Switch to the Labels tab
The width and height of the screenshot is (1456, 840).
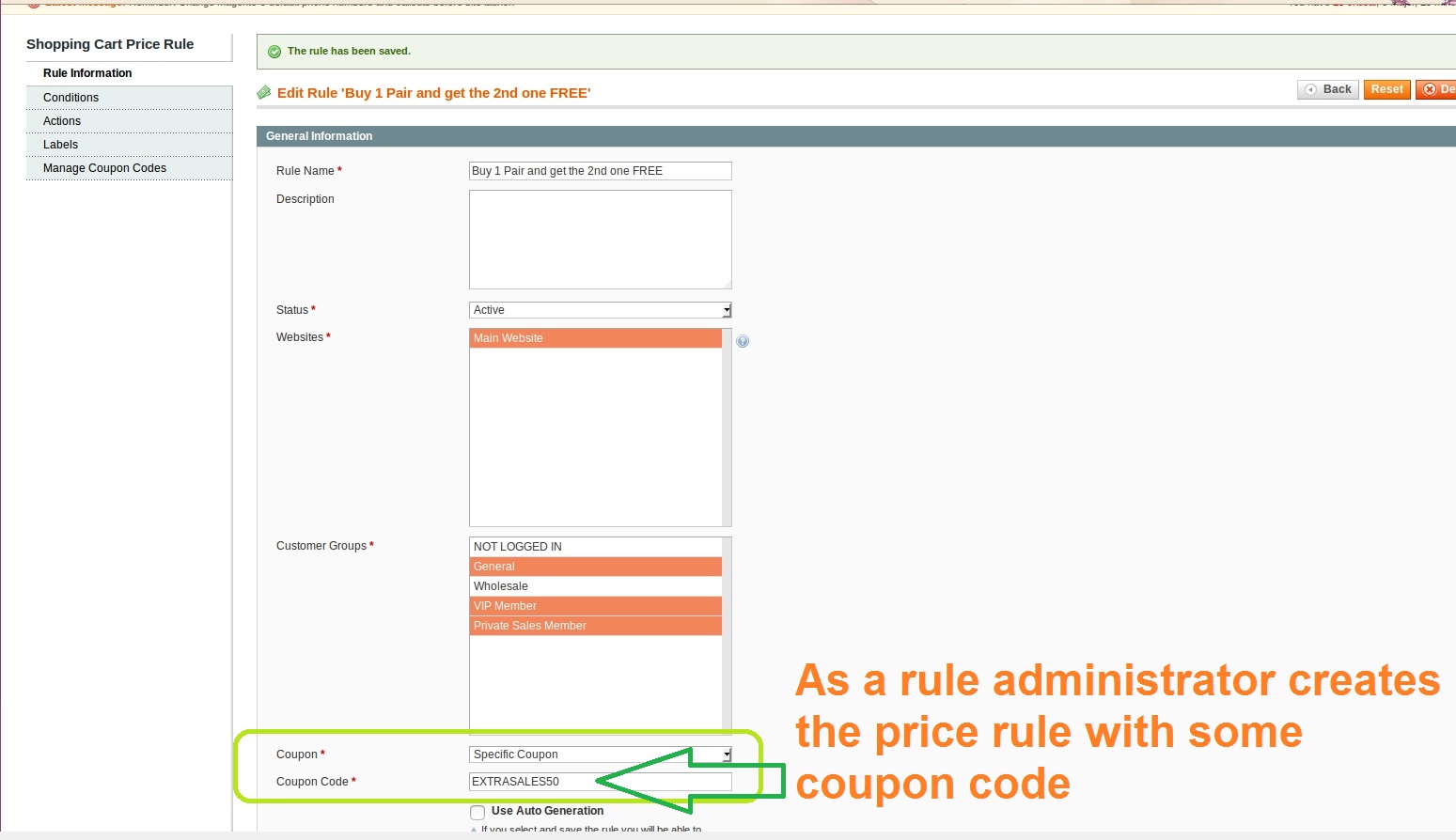[x=129, y=145]
